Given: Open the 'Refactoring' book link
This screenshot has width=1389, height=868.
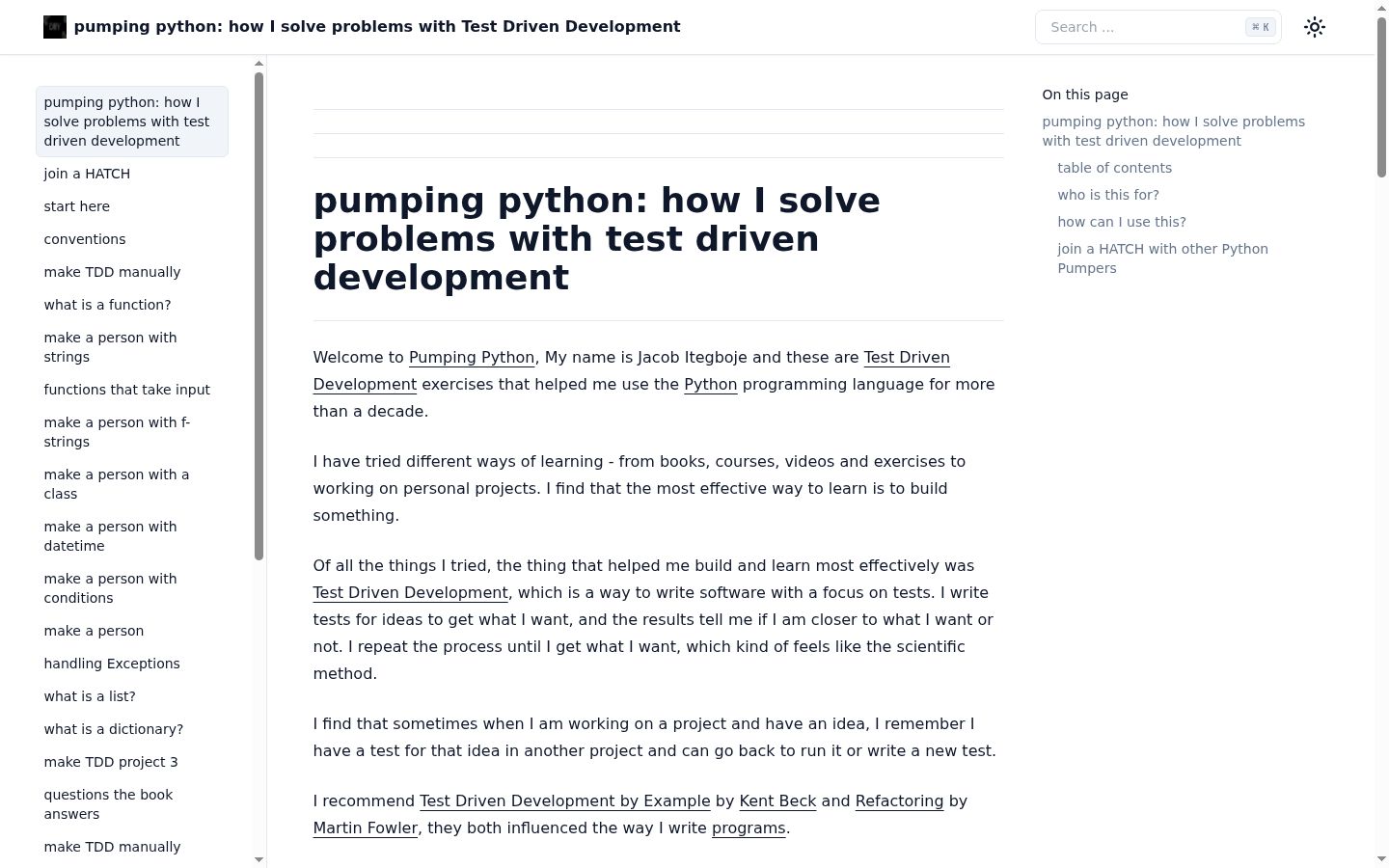Looking at the screenshot, I should point(899,801).
